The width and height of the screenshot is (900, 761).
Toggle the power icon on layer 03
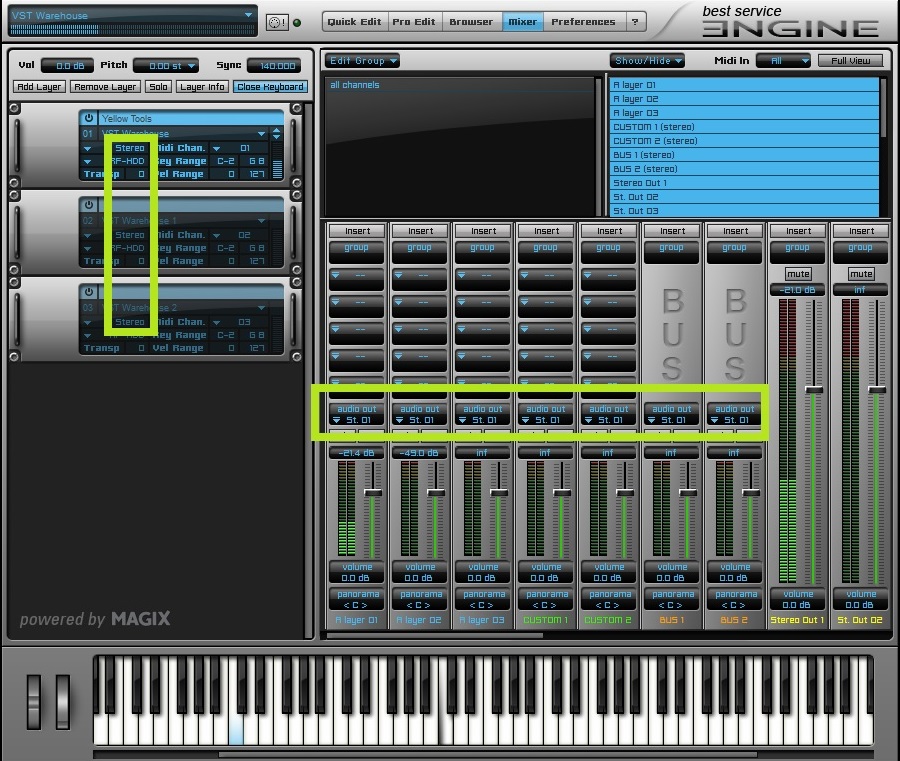tap(89, 292)
